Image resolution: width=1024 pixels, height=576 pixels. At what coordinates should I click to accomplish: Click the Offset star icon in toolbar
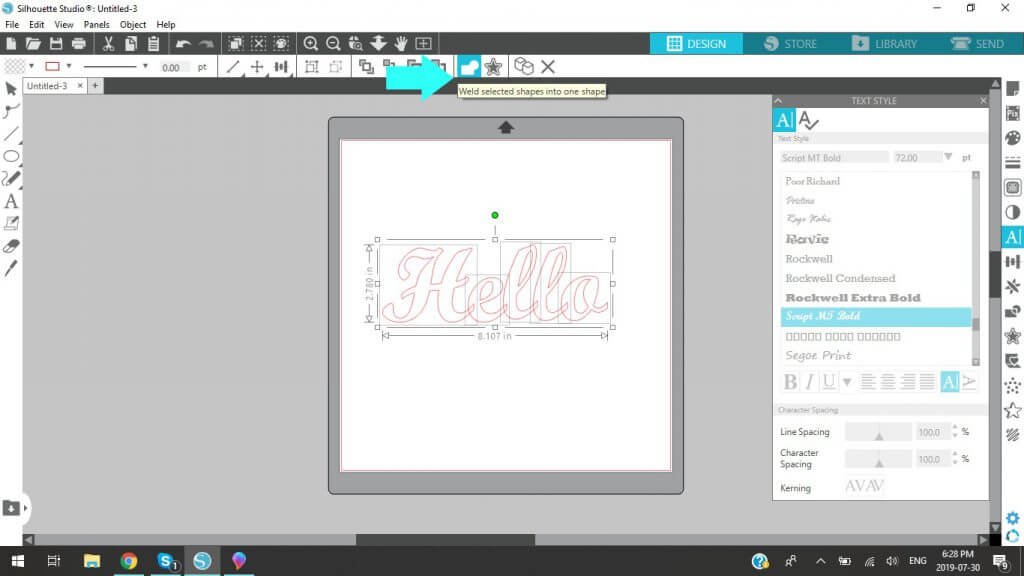[x=493, y=66]
